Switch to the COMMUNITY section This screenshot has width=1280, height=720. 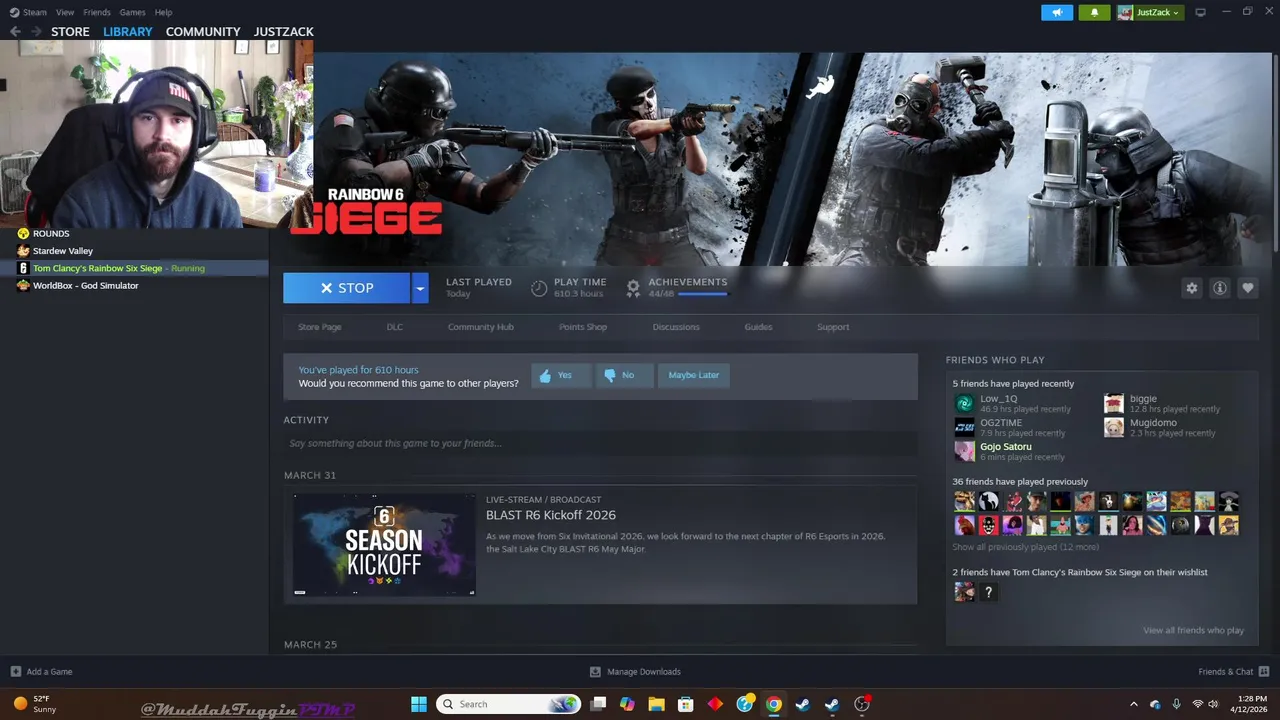[203, 32]
